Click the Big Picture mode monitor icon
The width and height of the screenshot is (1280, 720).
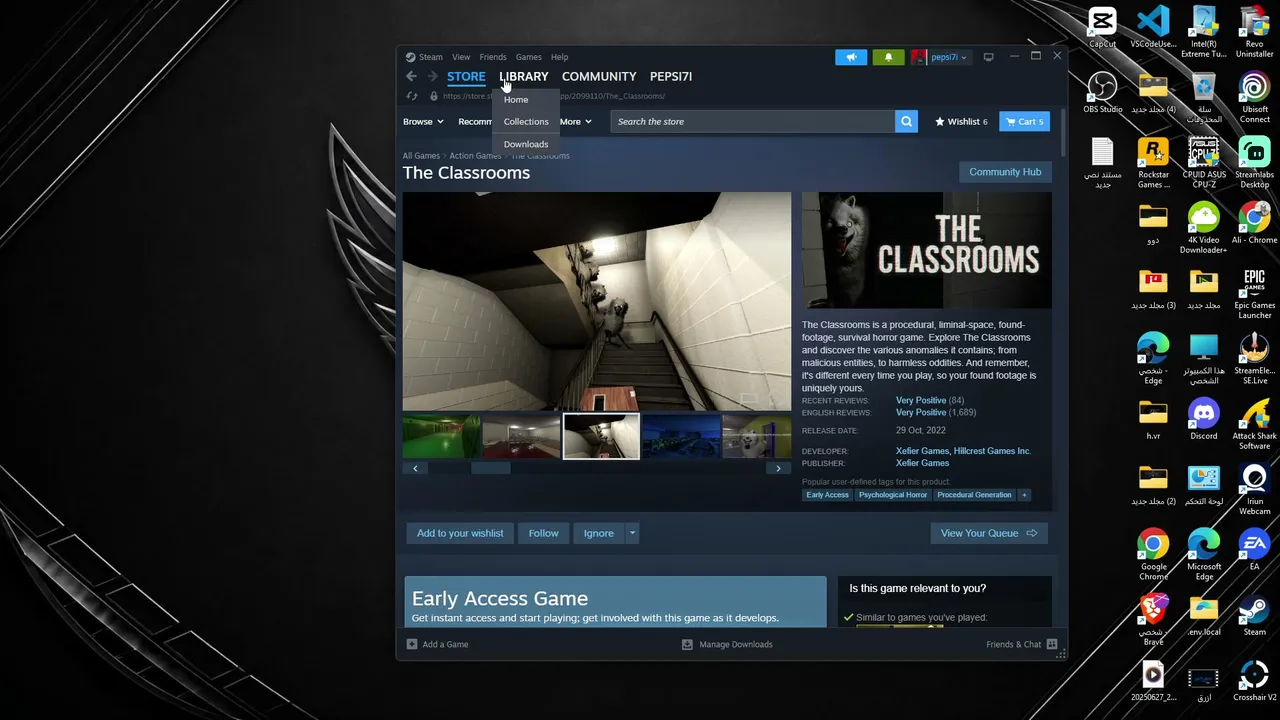(989, 57)
